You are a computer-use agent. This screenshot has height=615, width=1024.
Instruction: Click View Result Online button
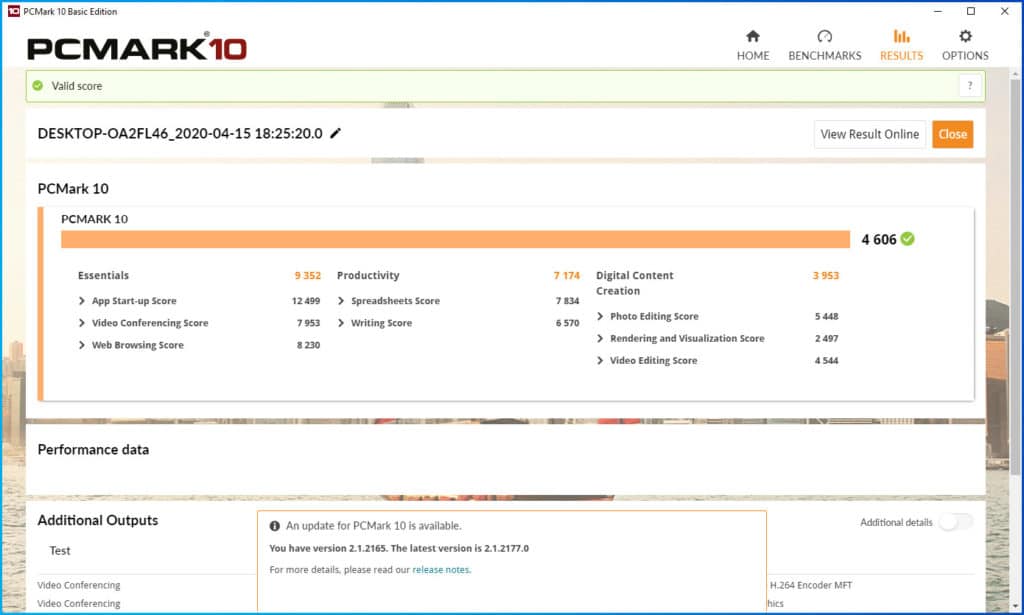[870, 134]
